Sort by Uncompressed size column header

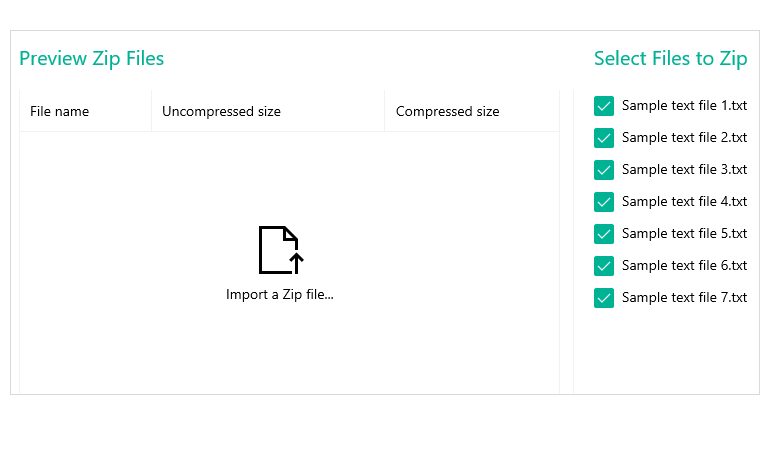click(x=268, y=111)
